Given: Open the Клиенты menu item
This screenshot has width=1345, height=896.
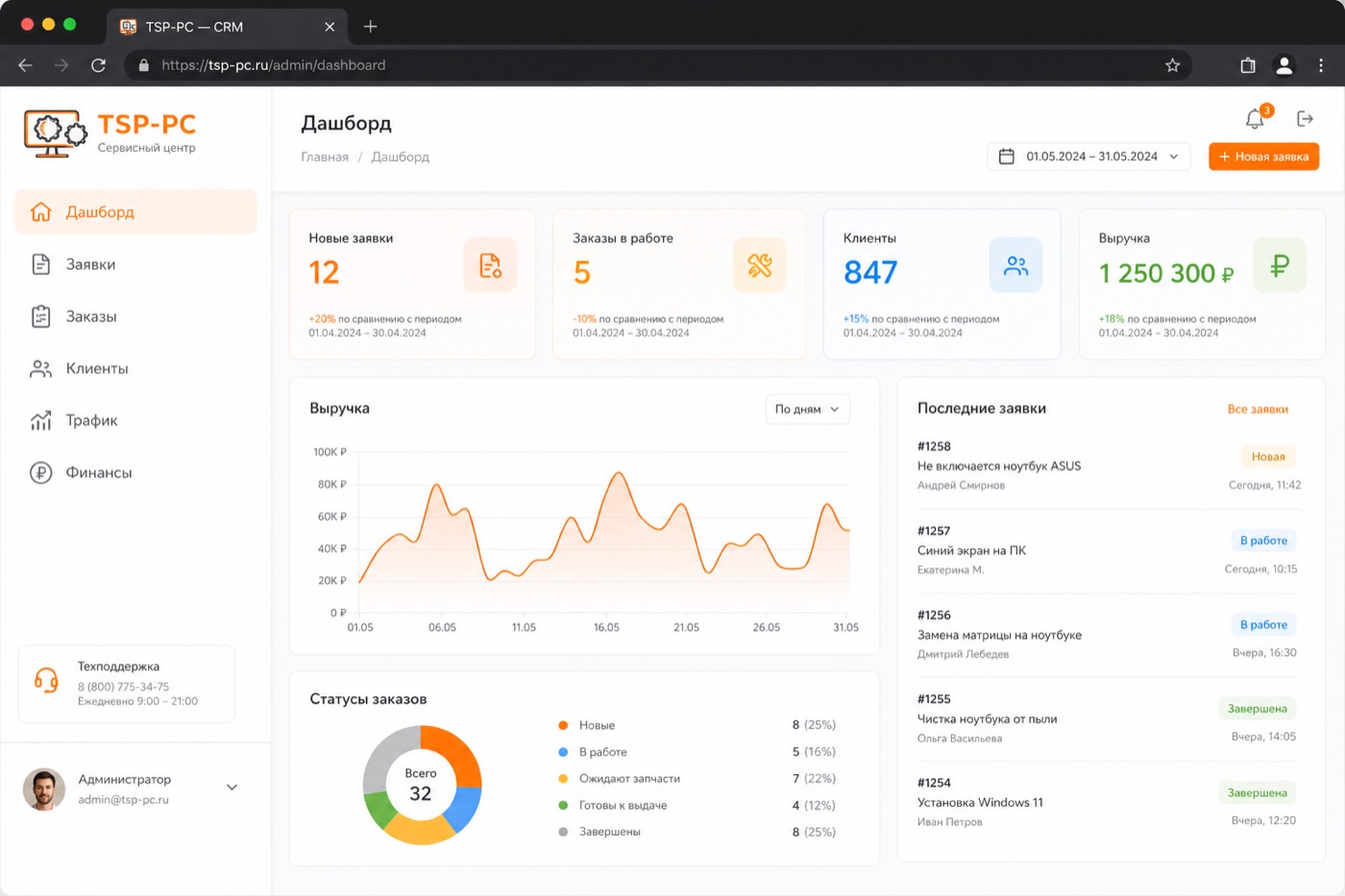Looking at the screenshot, I should [x=135, y=369].
